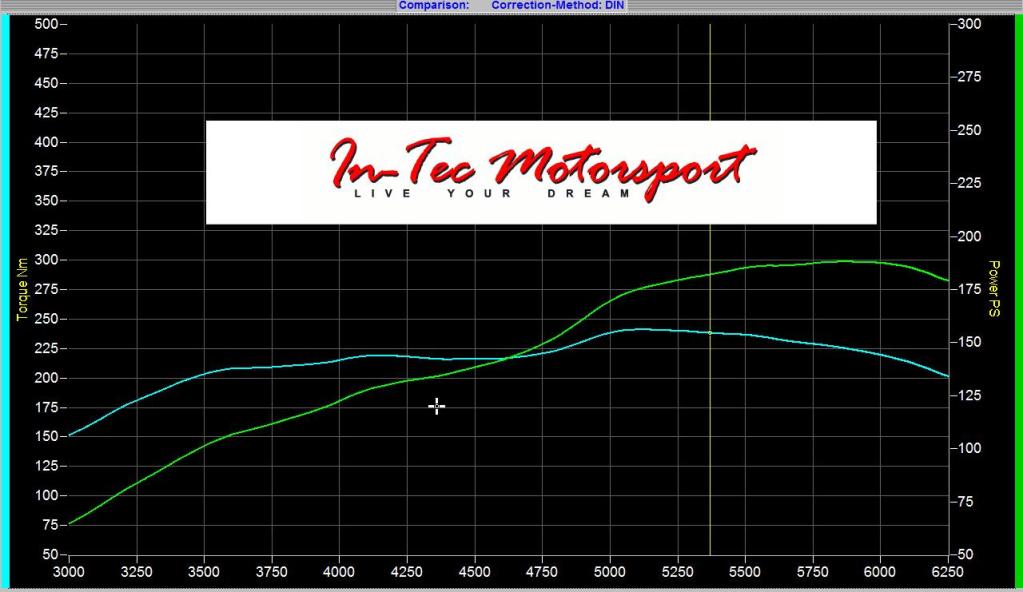Click the 6250 rpm x-axis value

[x=947, y=572]
